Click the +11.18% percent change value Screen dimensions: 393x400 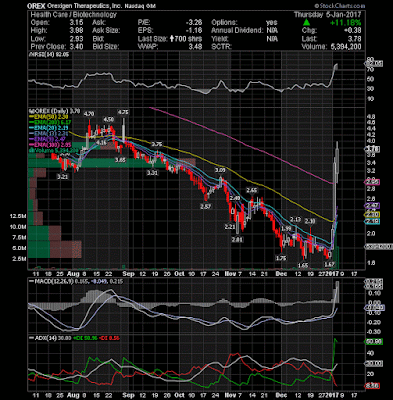point(346,23)
